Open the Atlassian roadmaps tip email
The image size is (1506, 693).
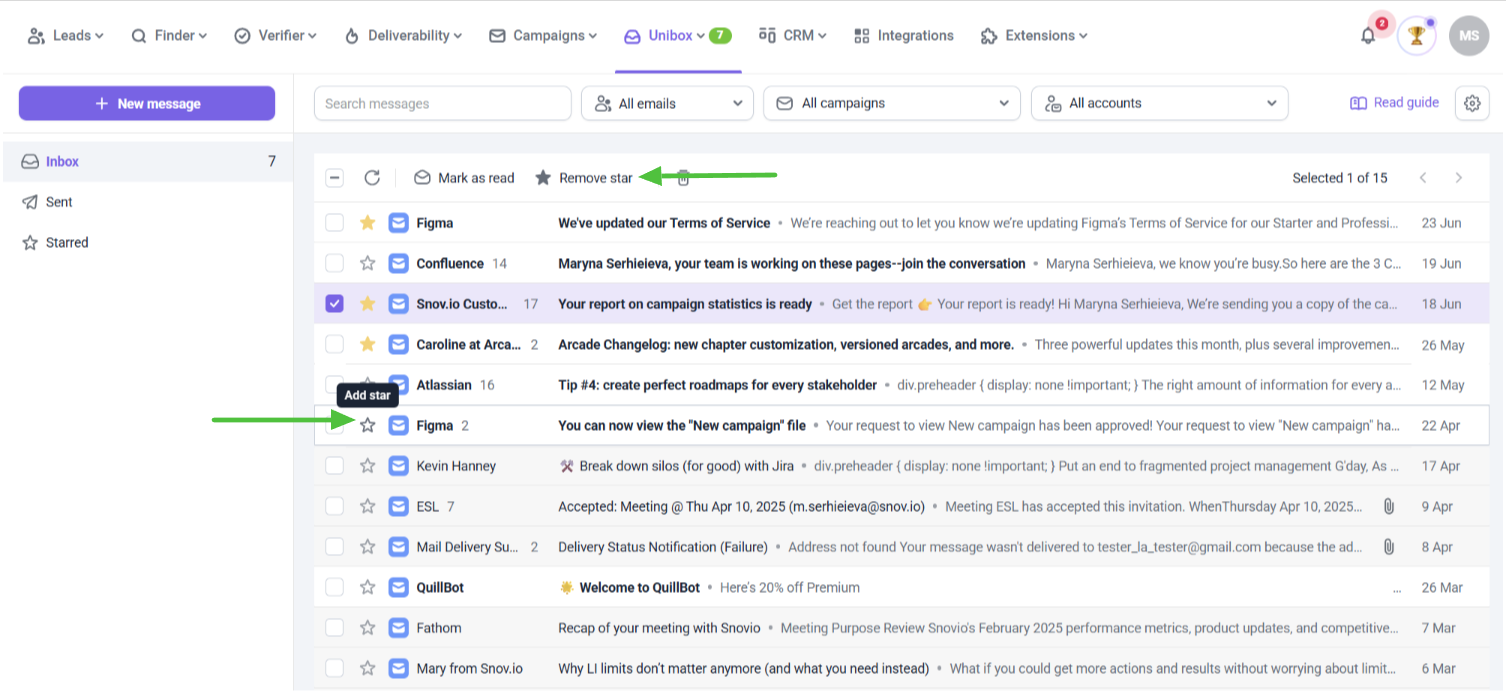click(901, 385)
